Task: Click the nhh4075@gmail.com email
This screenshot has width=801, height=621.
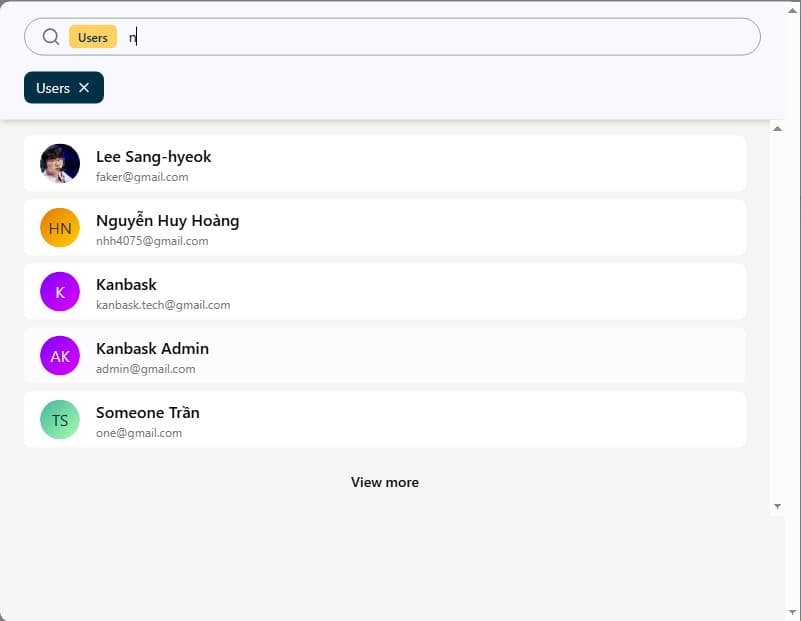Action: point(152,241)
